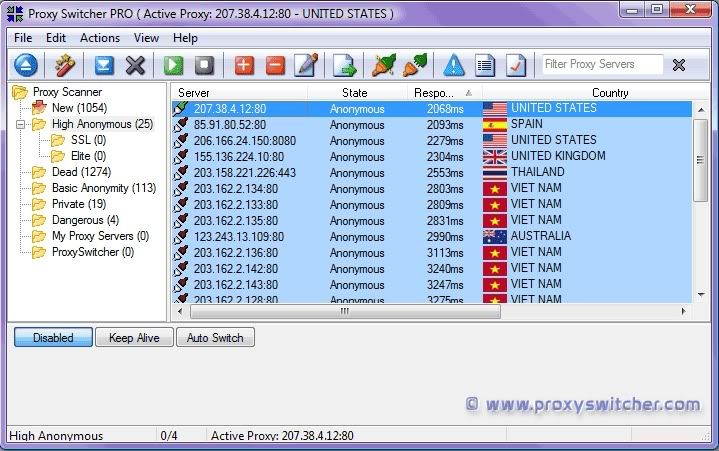Remove proxy with red minus icon
Image resolution: width=719 pixels, height=451 pixels.
click(276, 65)
